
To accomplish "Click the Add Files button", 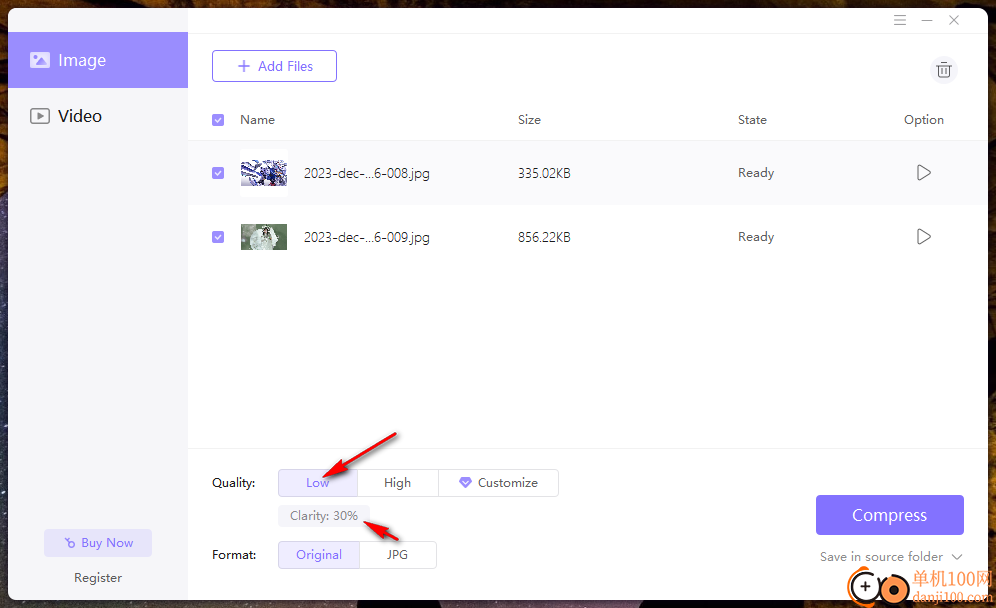I will pyautogui.click(x=274, y=66).
